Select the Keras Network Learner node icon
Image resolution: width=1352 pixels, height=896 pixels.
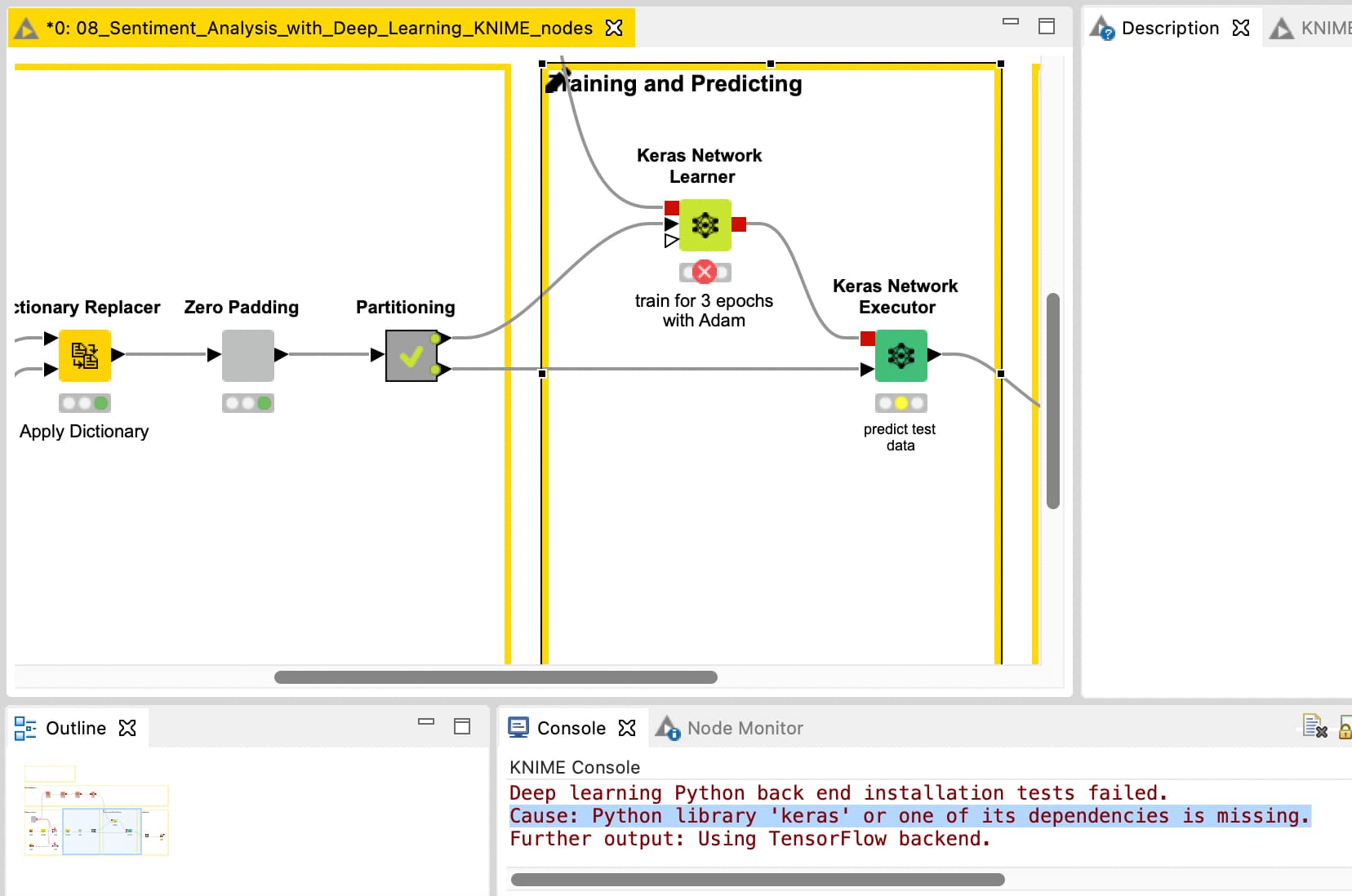coord(705,225)
